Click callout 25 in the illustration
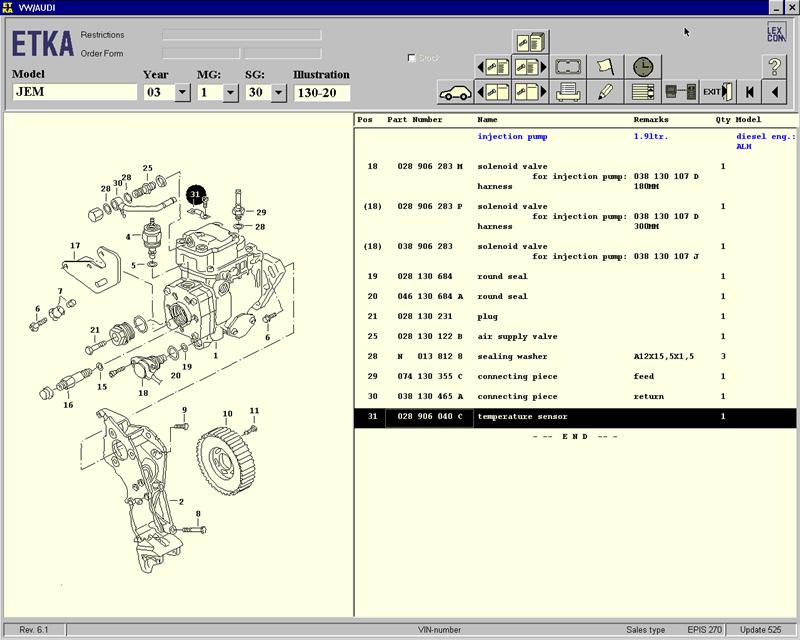800x640 pixels. [147, 168]
